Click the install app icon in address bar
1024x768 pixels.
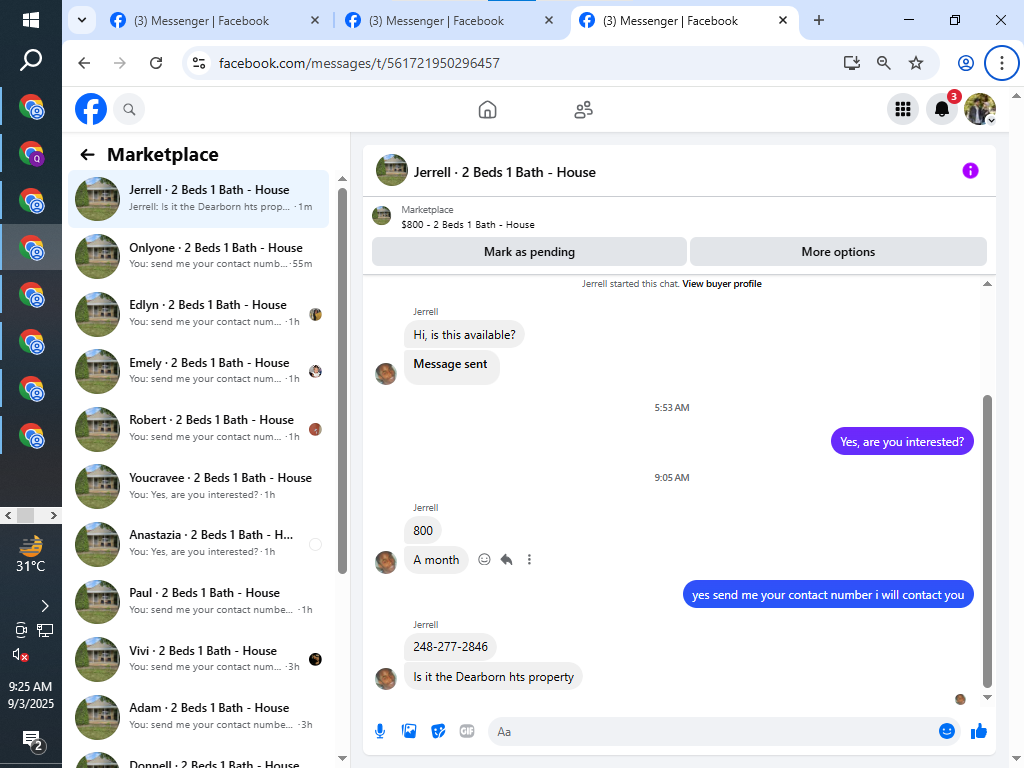[852, 63]
